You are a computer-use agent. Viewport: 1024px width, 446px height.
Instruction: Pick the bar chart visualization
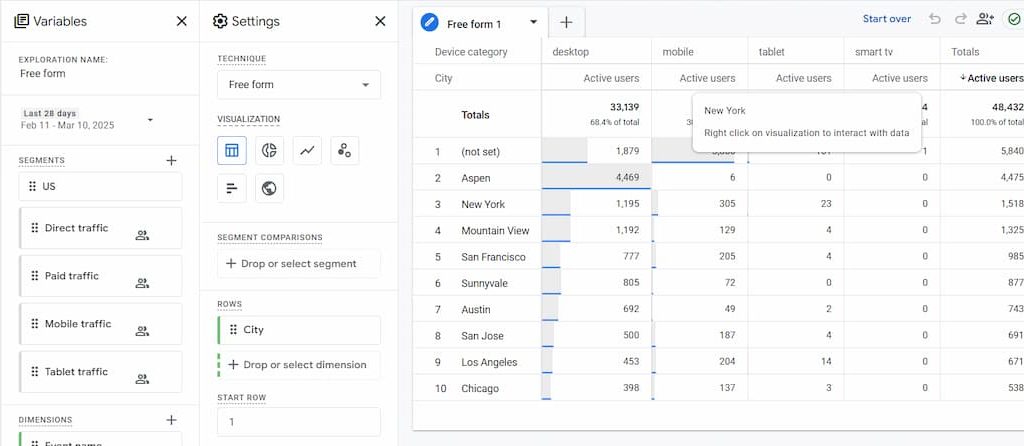point(232,188)
